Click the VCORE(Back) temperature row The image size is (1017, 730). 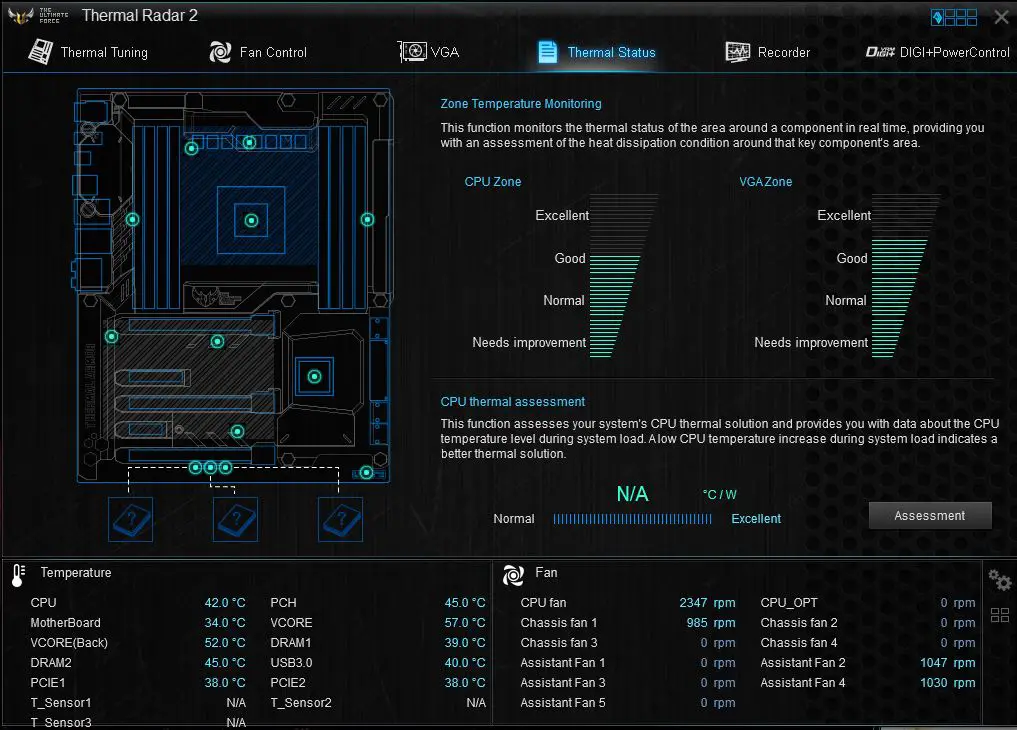click(138, 642)
